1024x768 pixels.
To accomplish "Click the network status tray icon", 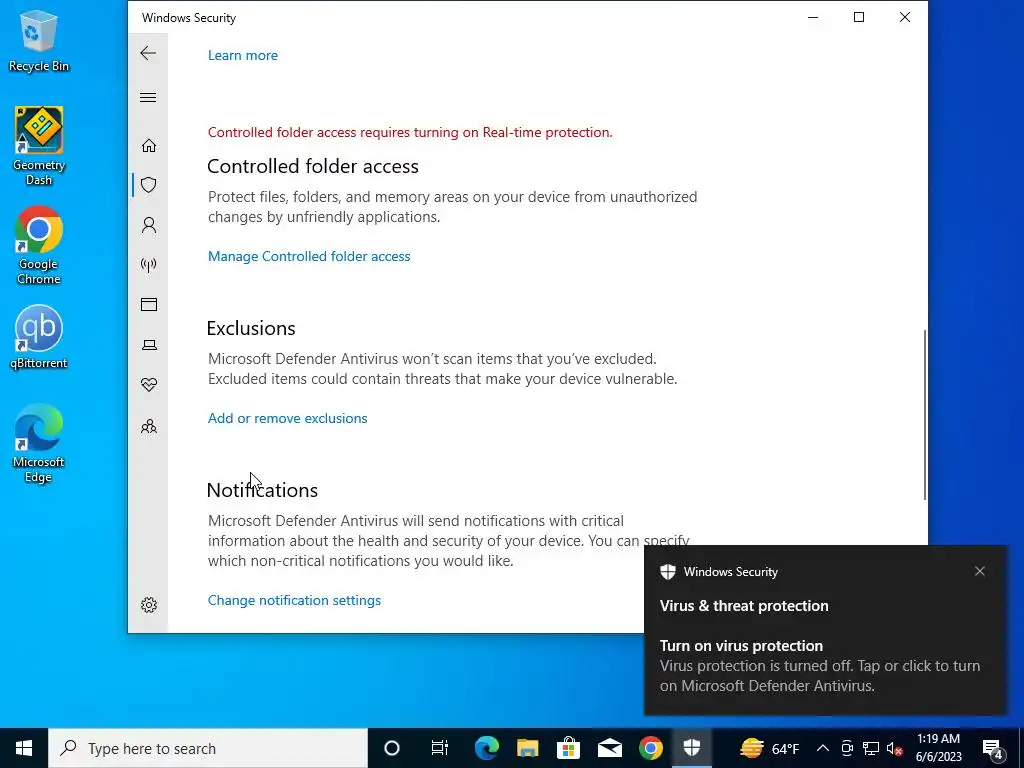I will (871, 748).
